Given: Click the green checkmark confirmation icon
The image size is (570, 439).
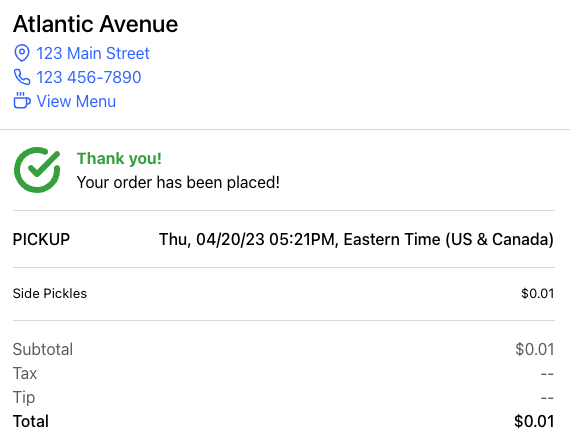Looking at the screenshot, I should point(37,170).
